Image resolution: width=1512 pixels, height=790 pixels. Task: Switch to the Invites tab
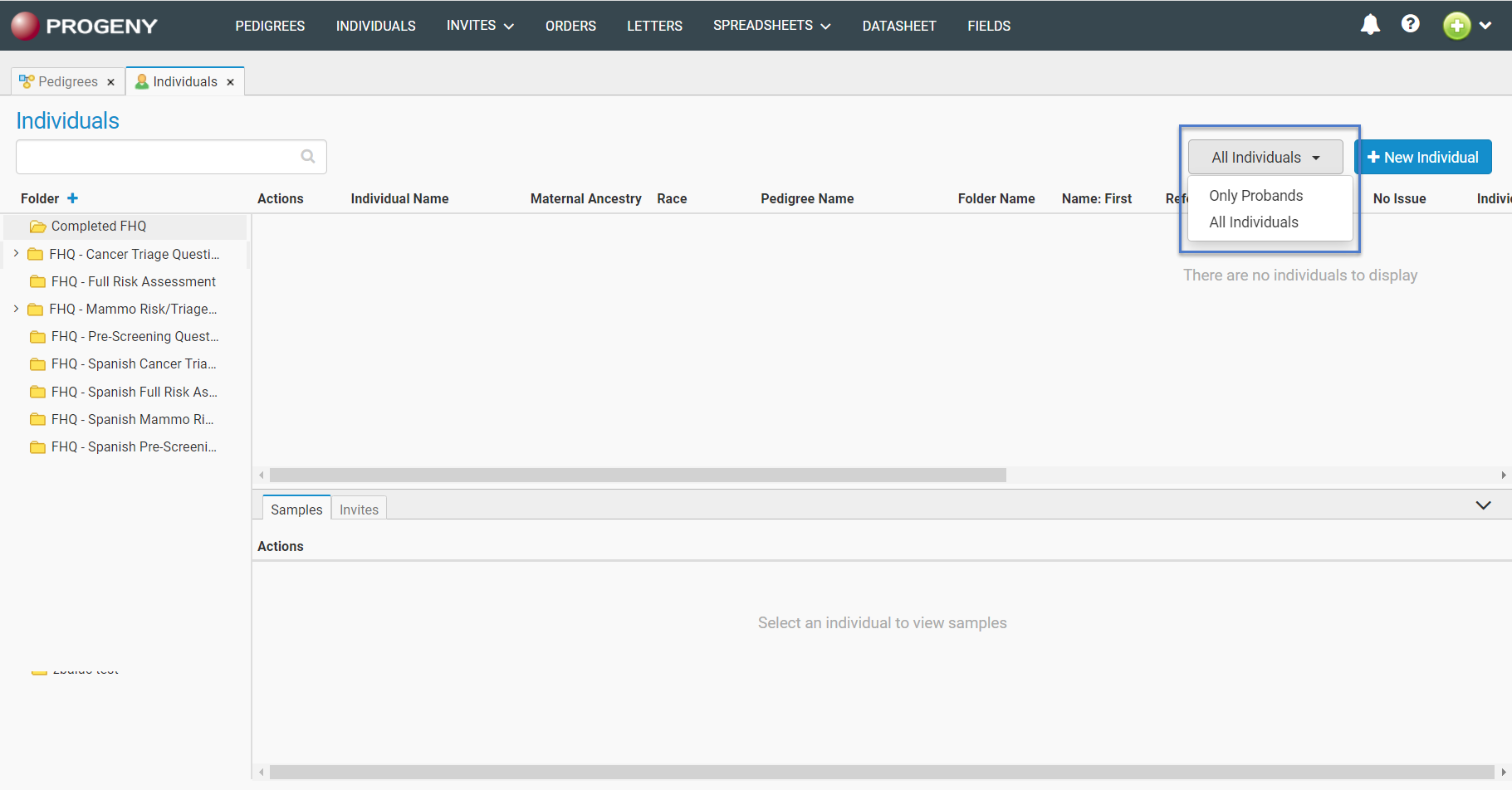[x=359, y=510]
